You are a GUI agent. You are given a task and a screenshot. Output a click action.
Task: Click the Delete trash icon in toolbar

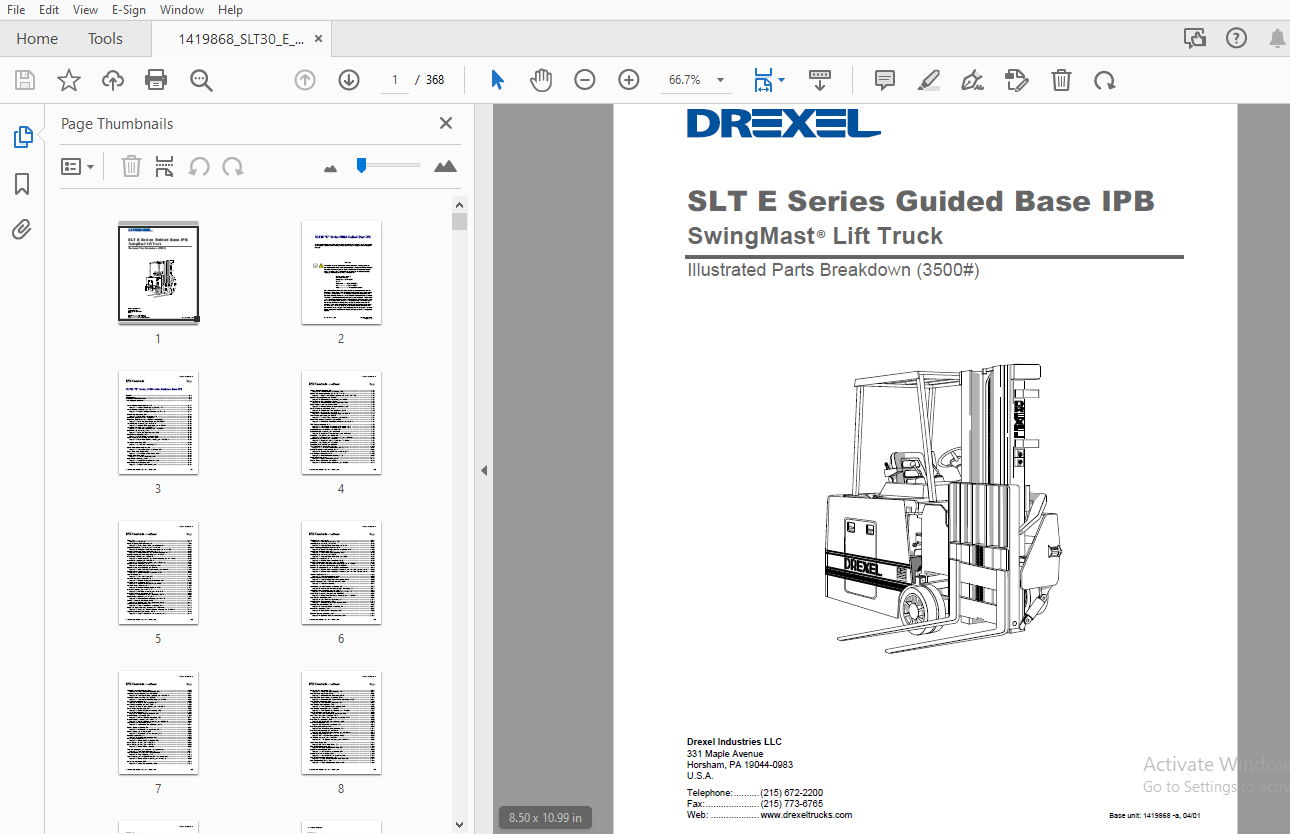coord(1061,80)
